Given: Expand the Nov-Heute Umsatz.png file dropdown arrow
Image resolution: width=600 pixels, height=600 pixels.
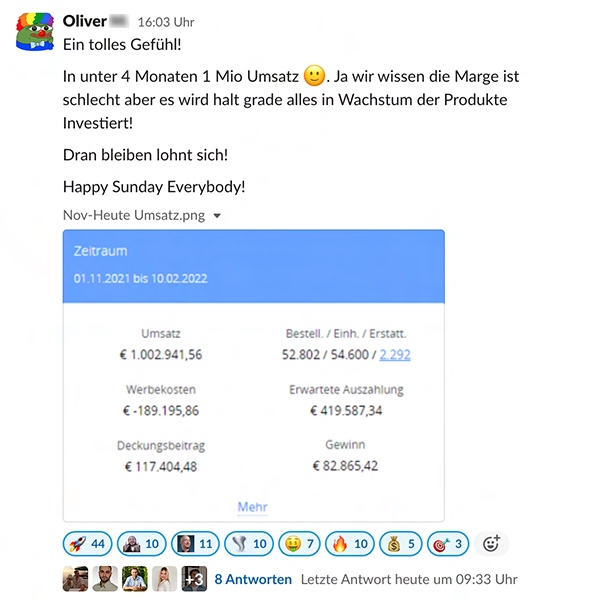Looking at the screenshot, I should (x=217, y=216).
